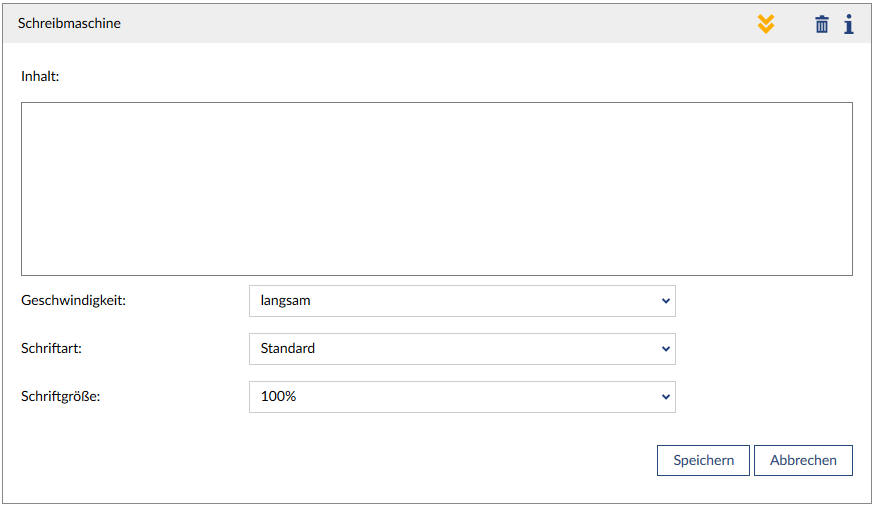874x508 pixels.
Task: Click the Inhalt label
Action: point(40,75)
